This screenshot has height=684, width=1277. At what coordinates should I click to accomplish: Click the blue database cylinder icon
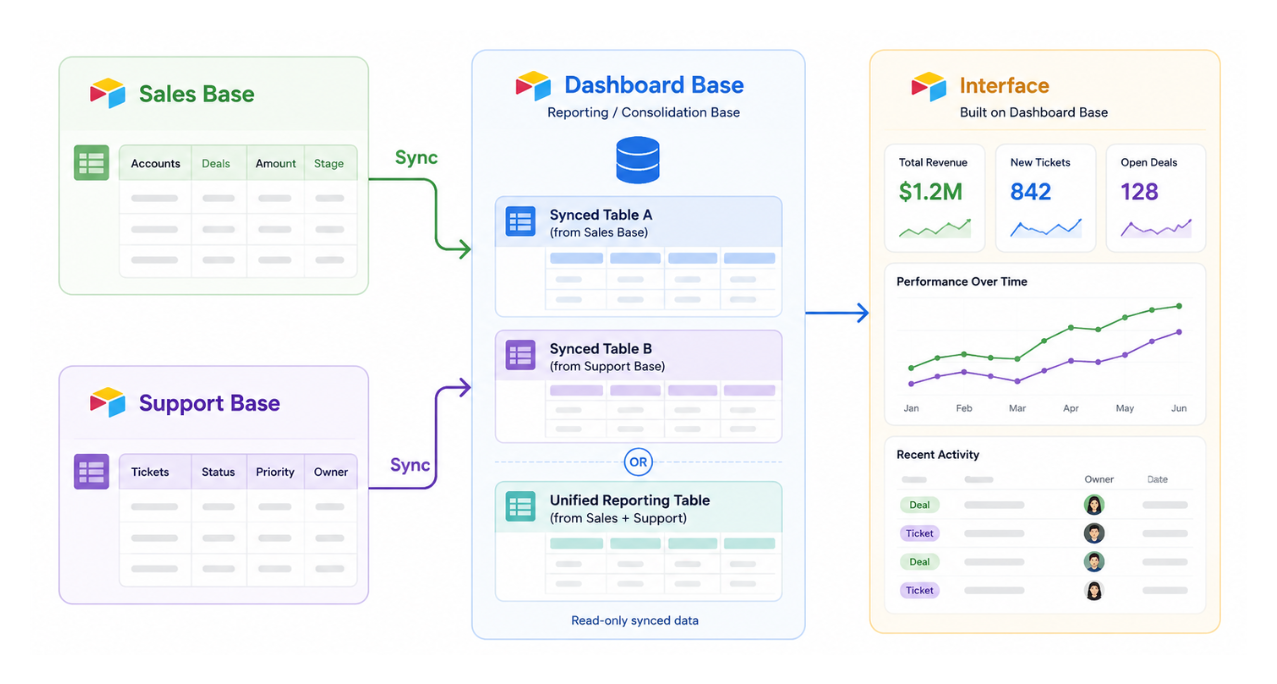(638, 160)
